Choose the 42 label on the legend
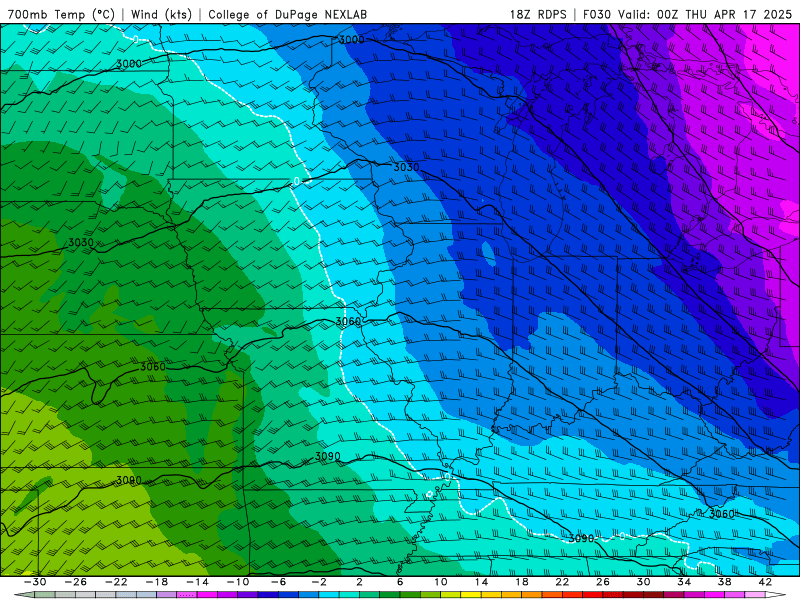The image size is (800, 600). click(765, 582)
